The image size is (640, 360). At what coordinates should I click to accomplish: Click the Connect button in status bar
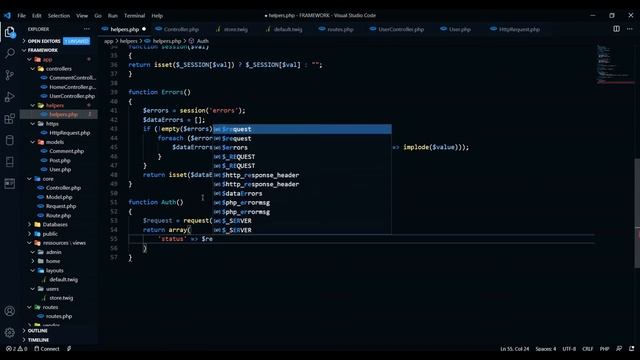point(47,349)
